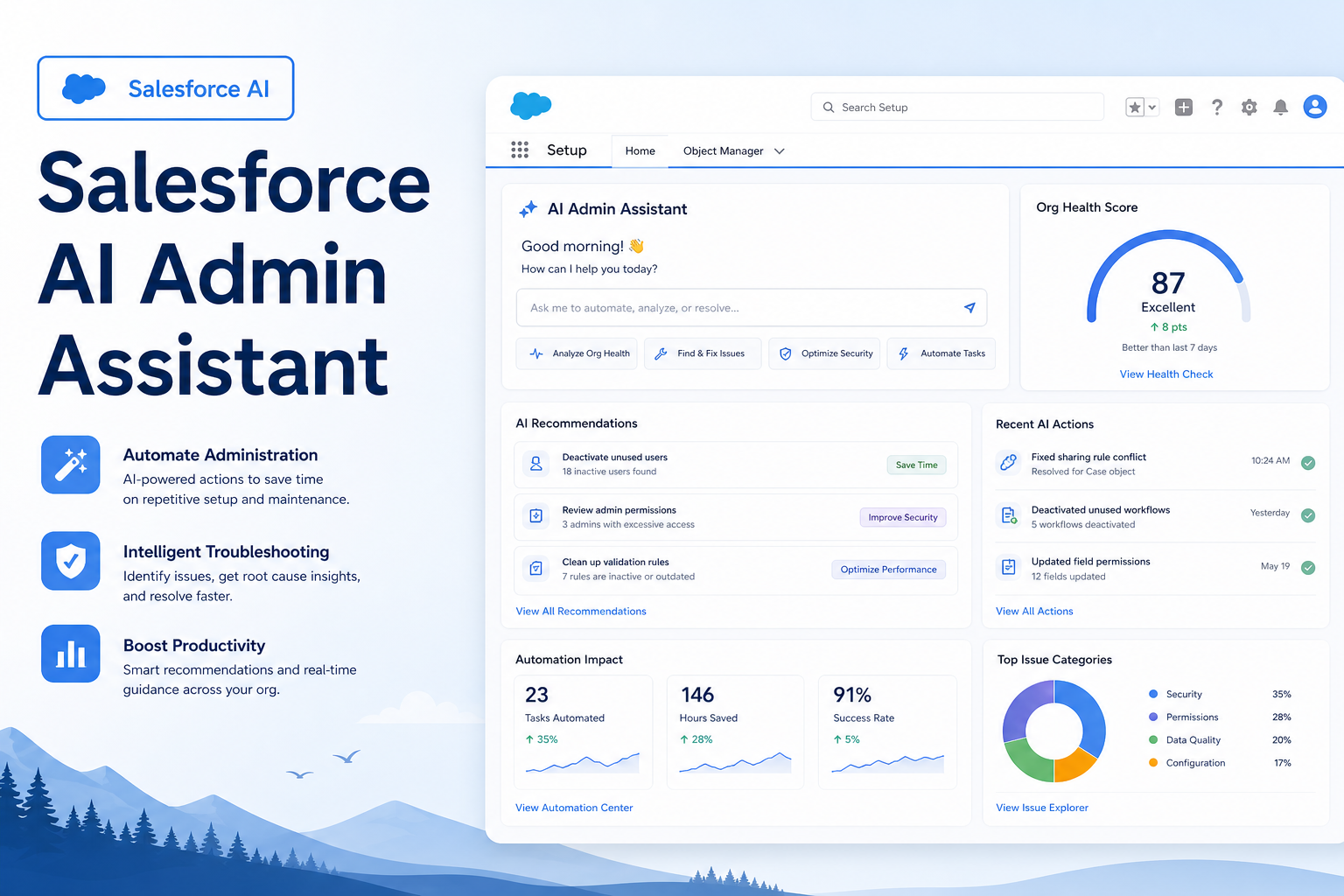The height and width of the screenshot is (896, 1344).
Task: Click the Data Quality green legend dot
Action: click(1153, 740)
